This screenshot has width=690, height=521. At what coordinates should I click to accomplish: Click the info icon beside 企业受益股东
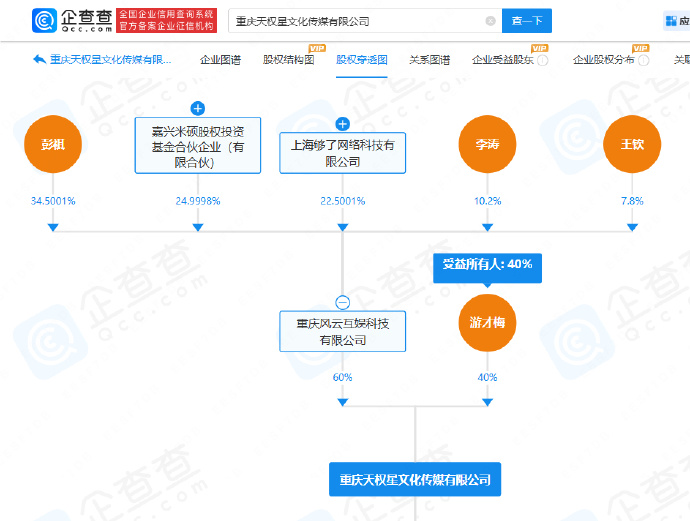pyautogui.click(x=543, y=60)
